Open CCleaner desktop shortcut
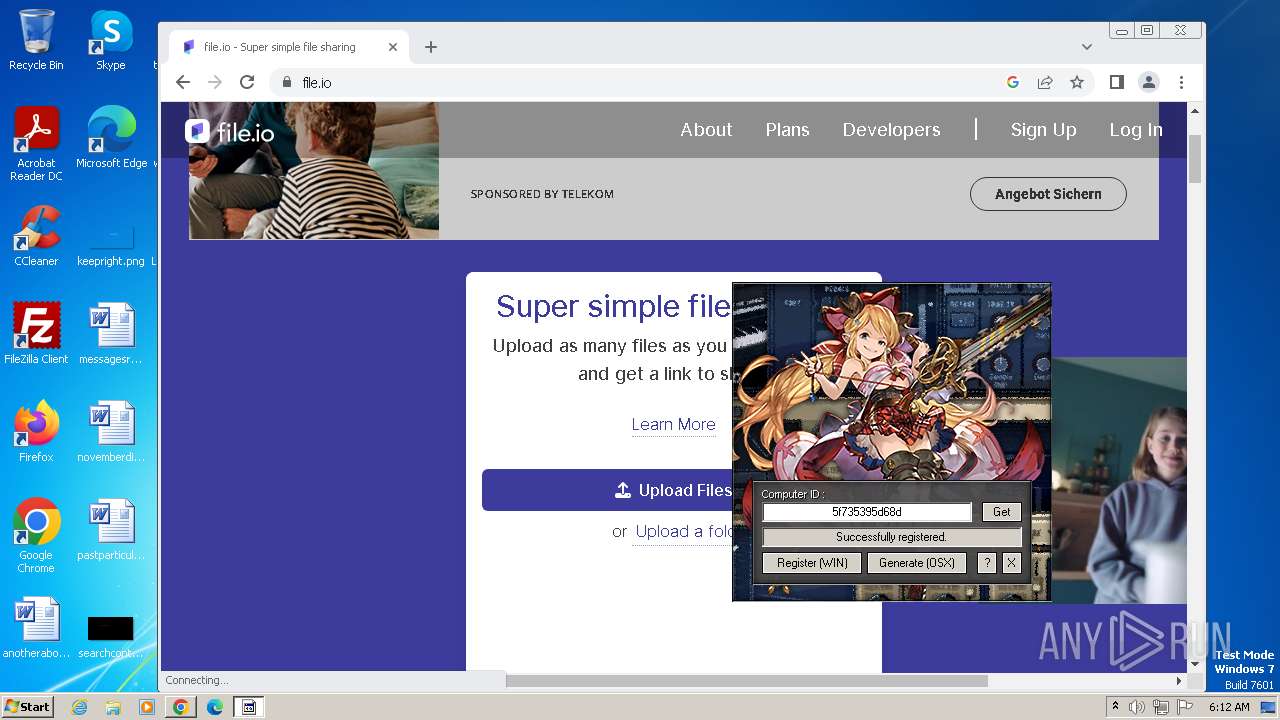The height and width of the screenshot is (720, 1280). (36, 235)
